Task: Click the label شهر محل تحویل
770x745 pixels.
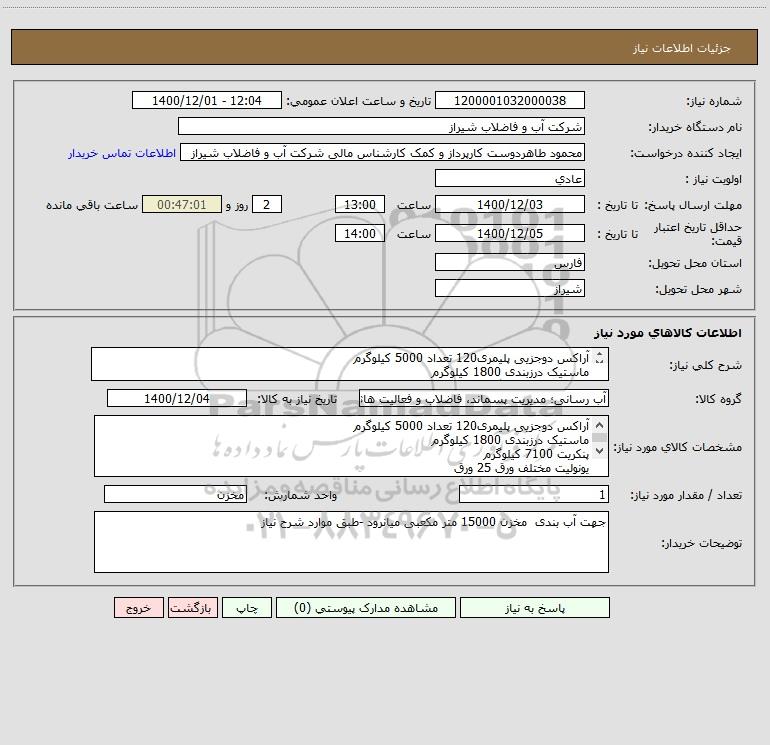Action: pos(699,289)
